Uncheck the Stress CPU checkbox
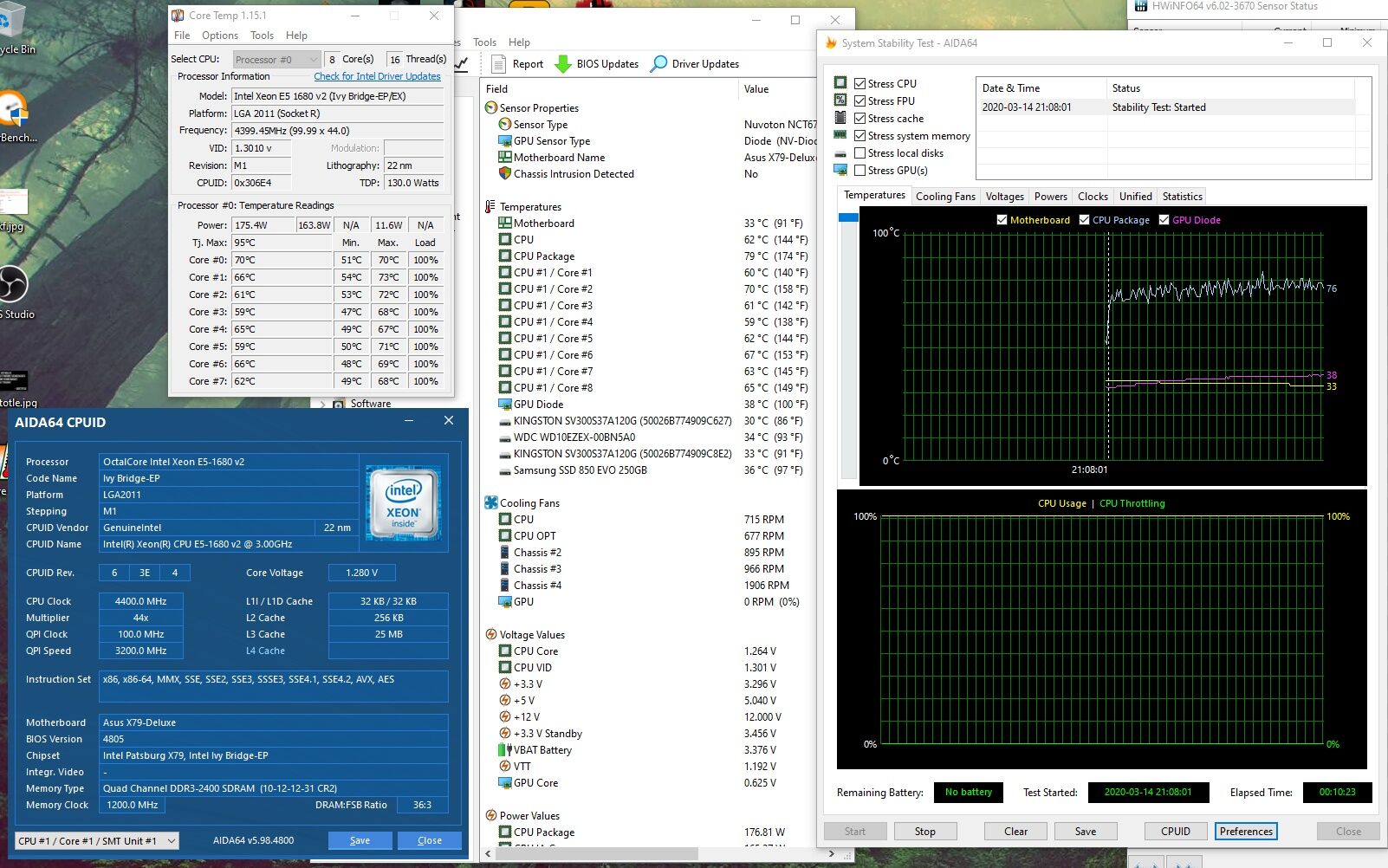 point(860,83)
